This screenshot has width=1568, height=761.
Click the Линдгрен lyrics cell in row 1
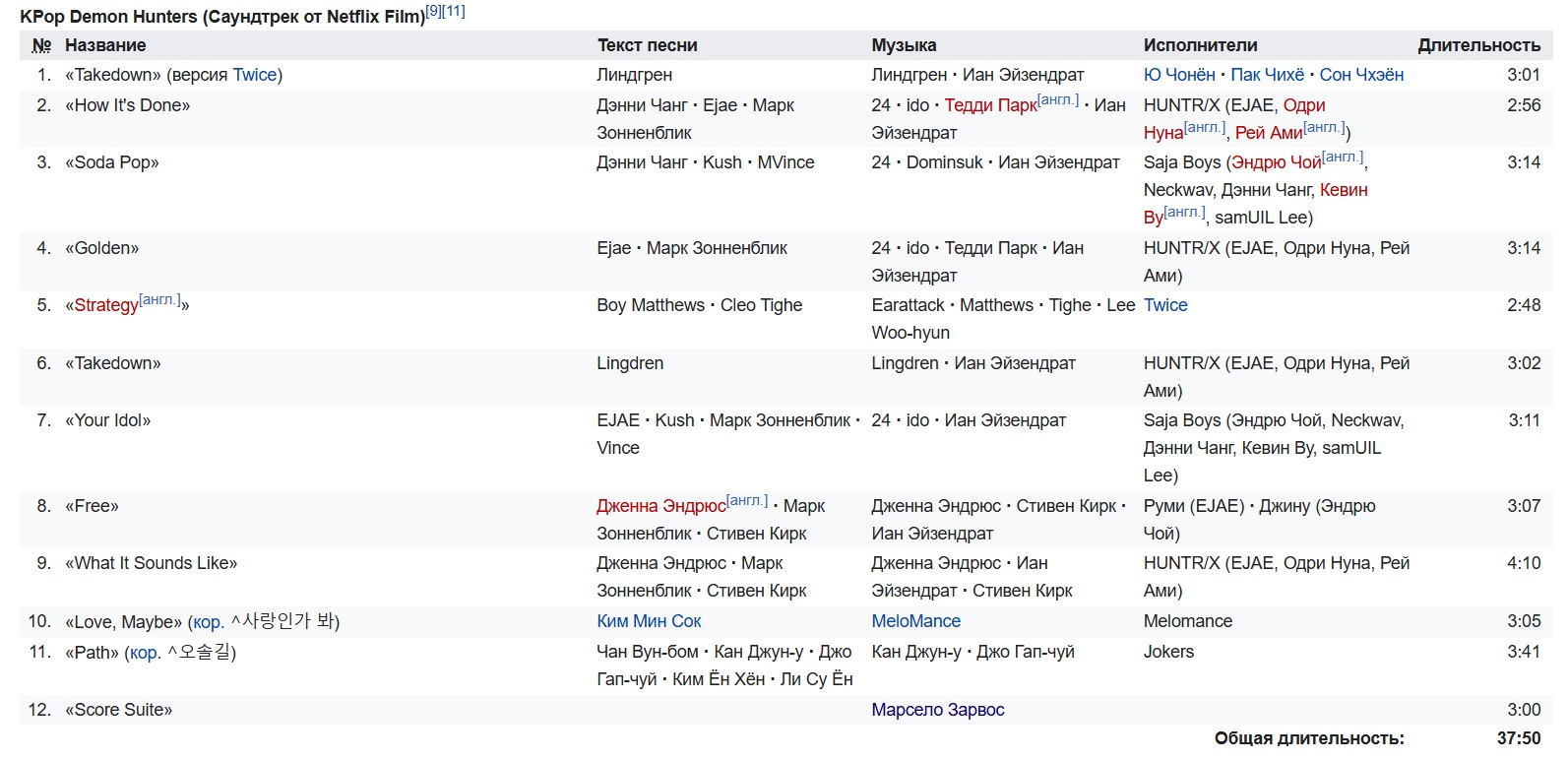[x=635, y=75]
